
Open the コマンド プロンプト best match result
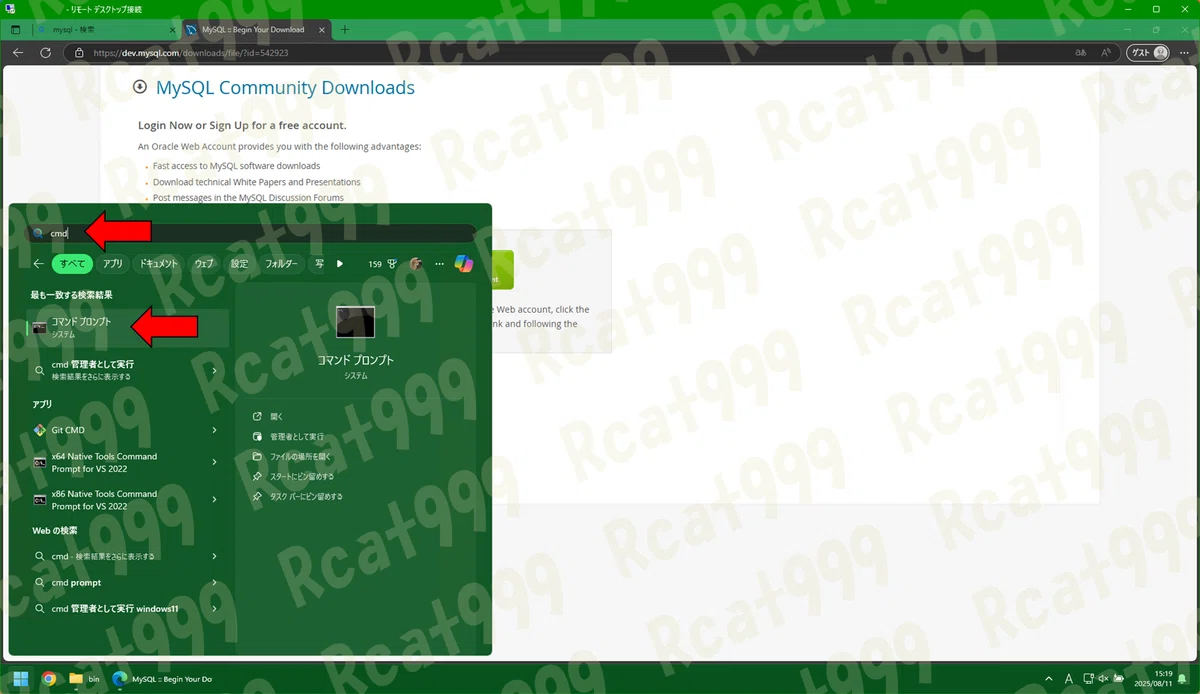(x=128, y=327)
